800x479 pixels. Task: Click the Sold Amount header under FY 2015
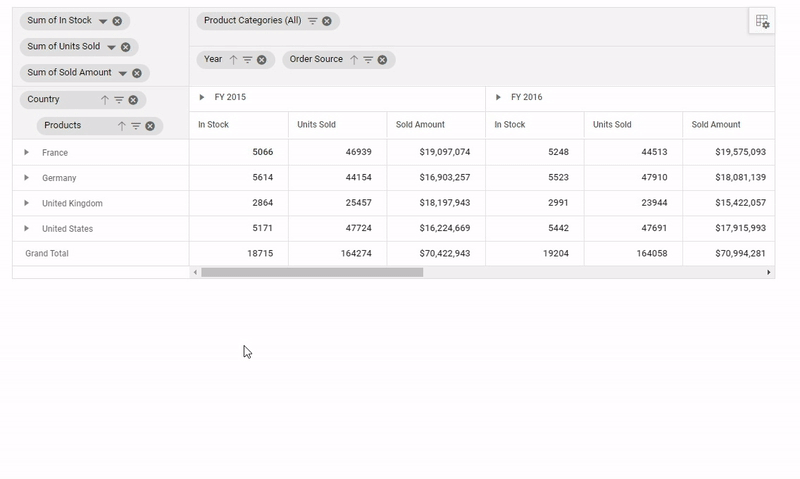click(420, 125)
